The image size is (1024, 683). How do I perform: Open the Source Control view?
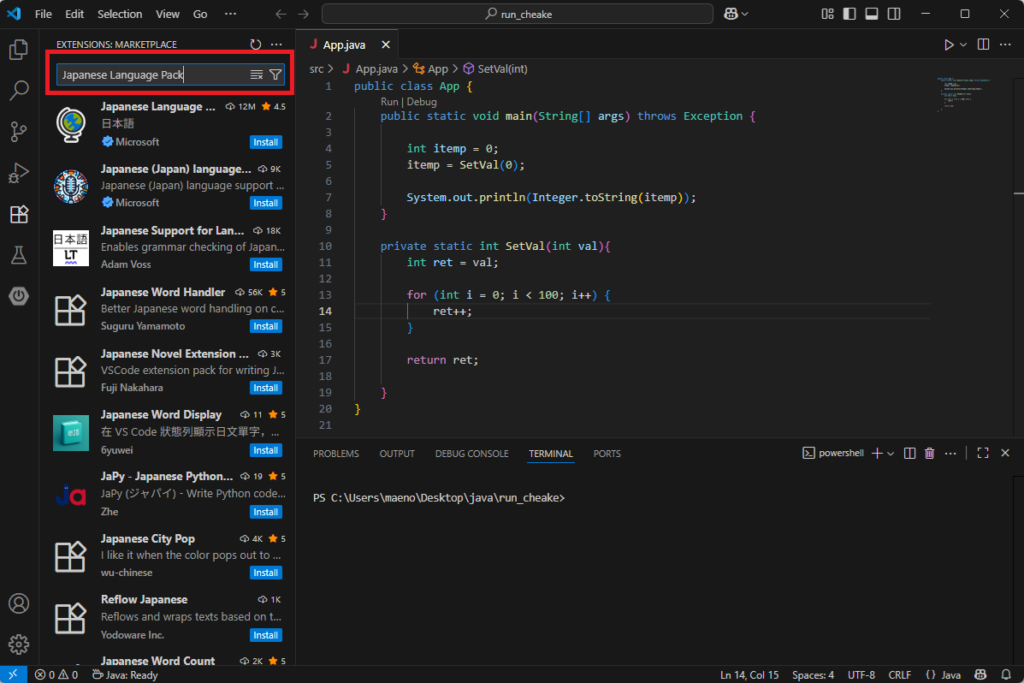[19, 132]
